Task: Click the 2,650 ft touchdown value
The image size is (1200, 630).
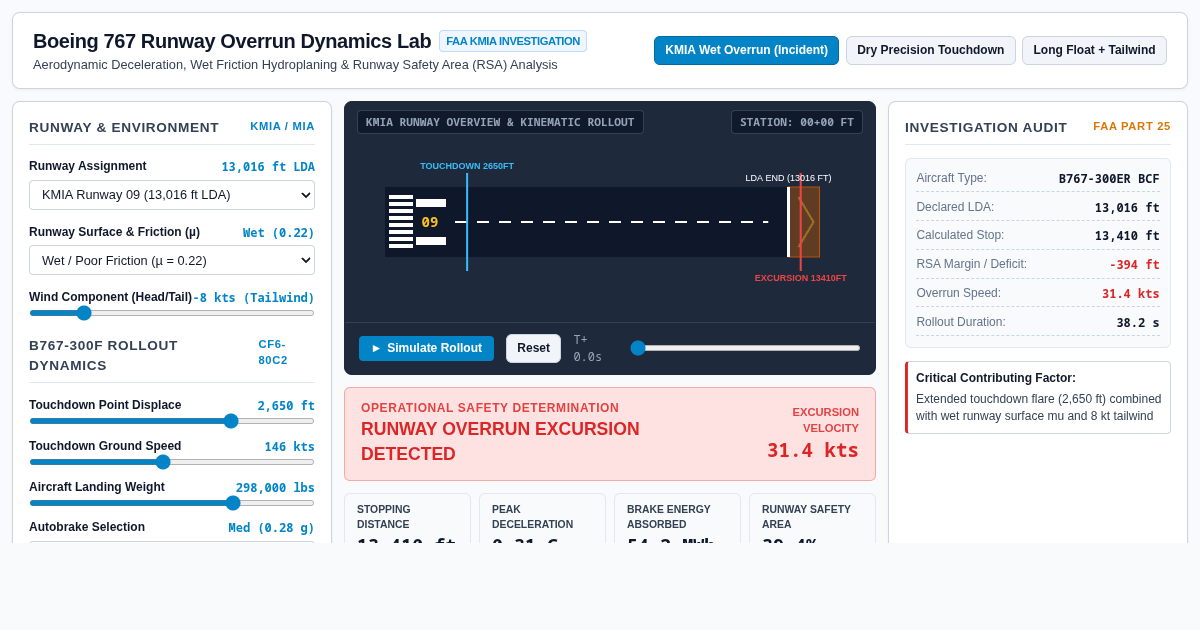Action: pyautogui.click(x=286, y=406)
